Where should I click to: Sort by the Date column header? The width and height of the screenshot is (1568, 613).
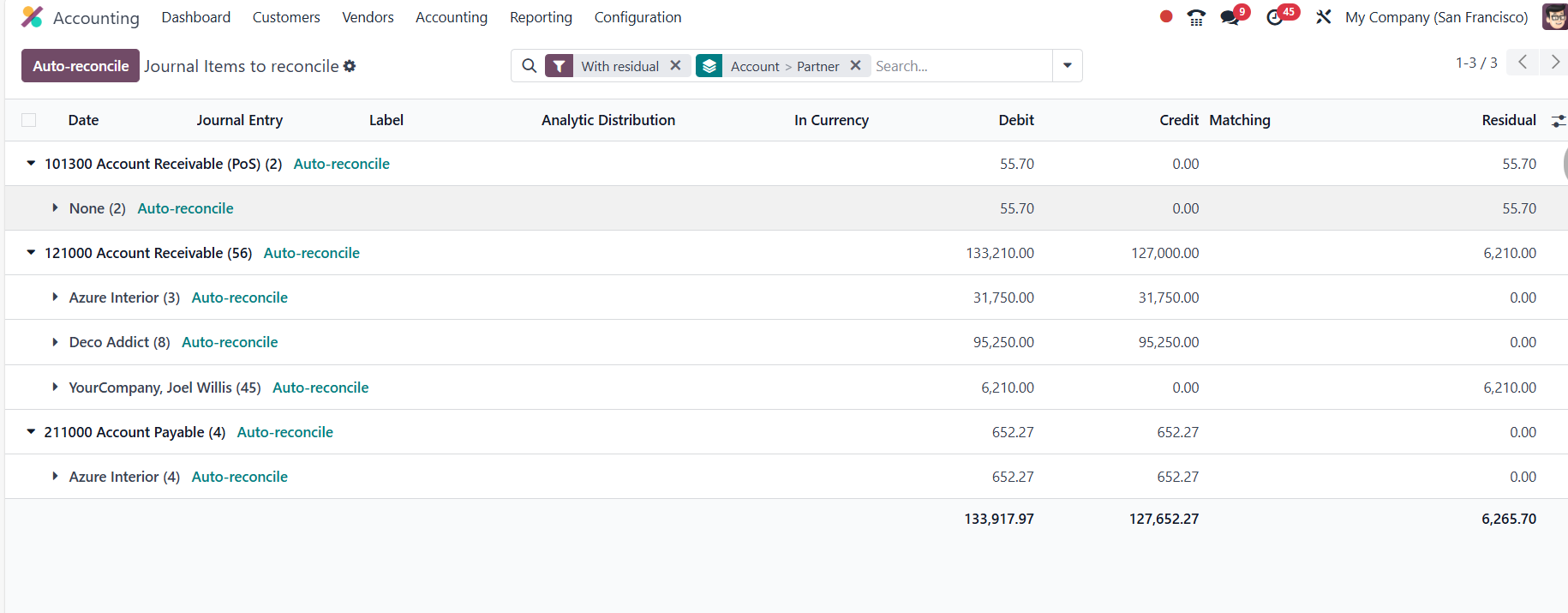[83, 120]
